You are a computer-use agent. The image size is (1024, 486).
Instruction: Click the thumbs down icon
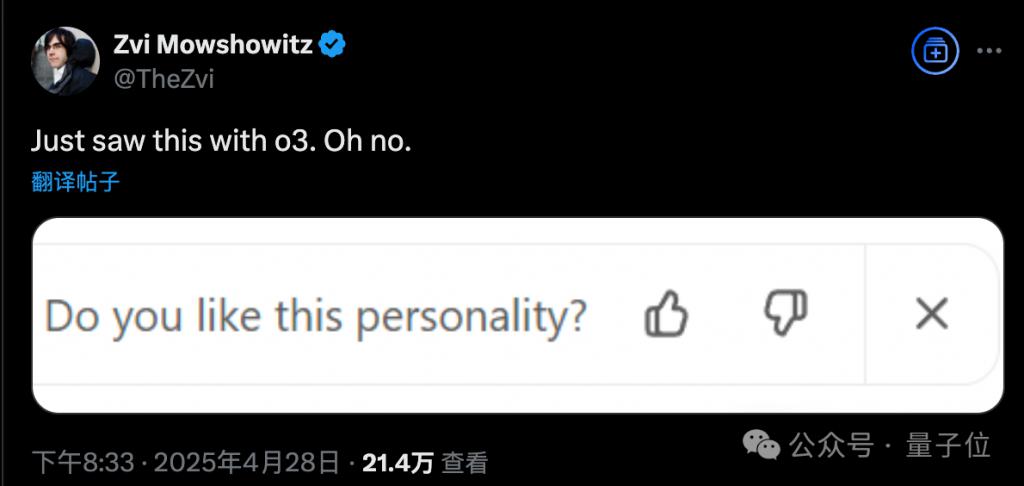[786, 314]
